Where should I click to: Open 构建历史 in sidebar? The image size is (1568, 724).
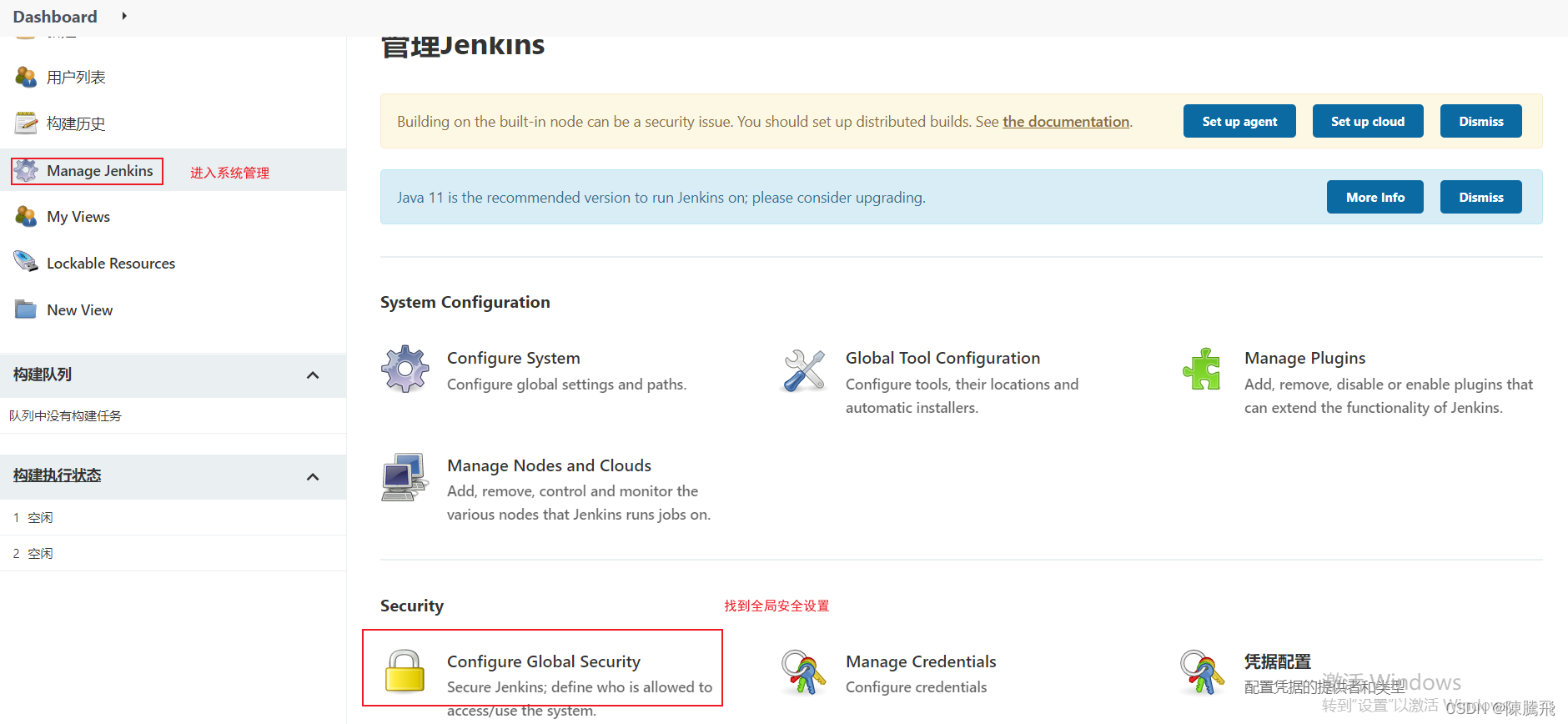(76, 123)
